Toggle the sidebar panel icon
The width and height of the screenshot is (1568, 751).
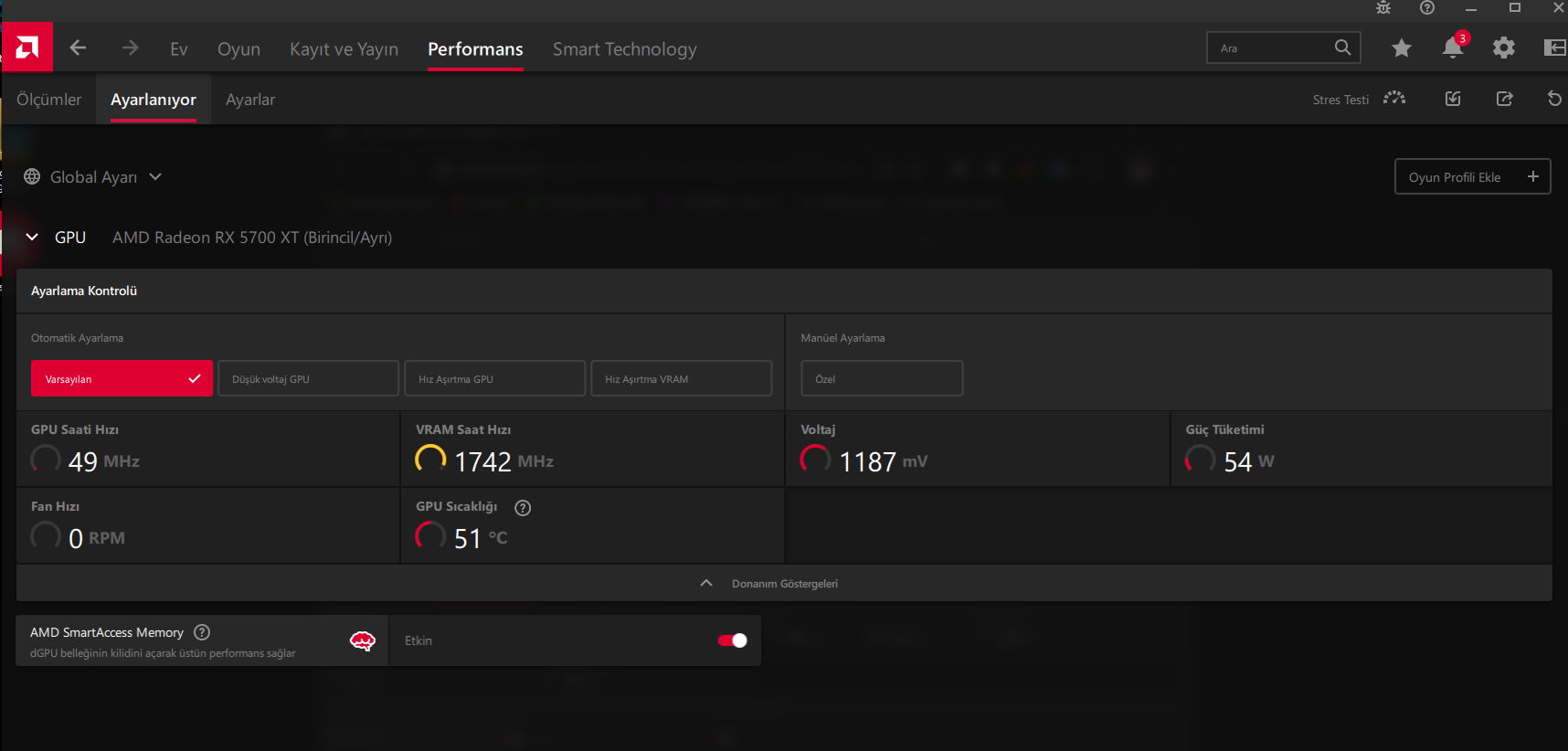[x=1555, y=48]
